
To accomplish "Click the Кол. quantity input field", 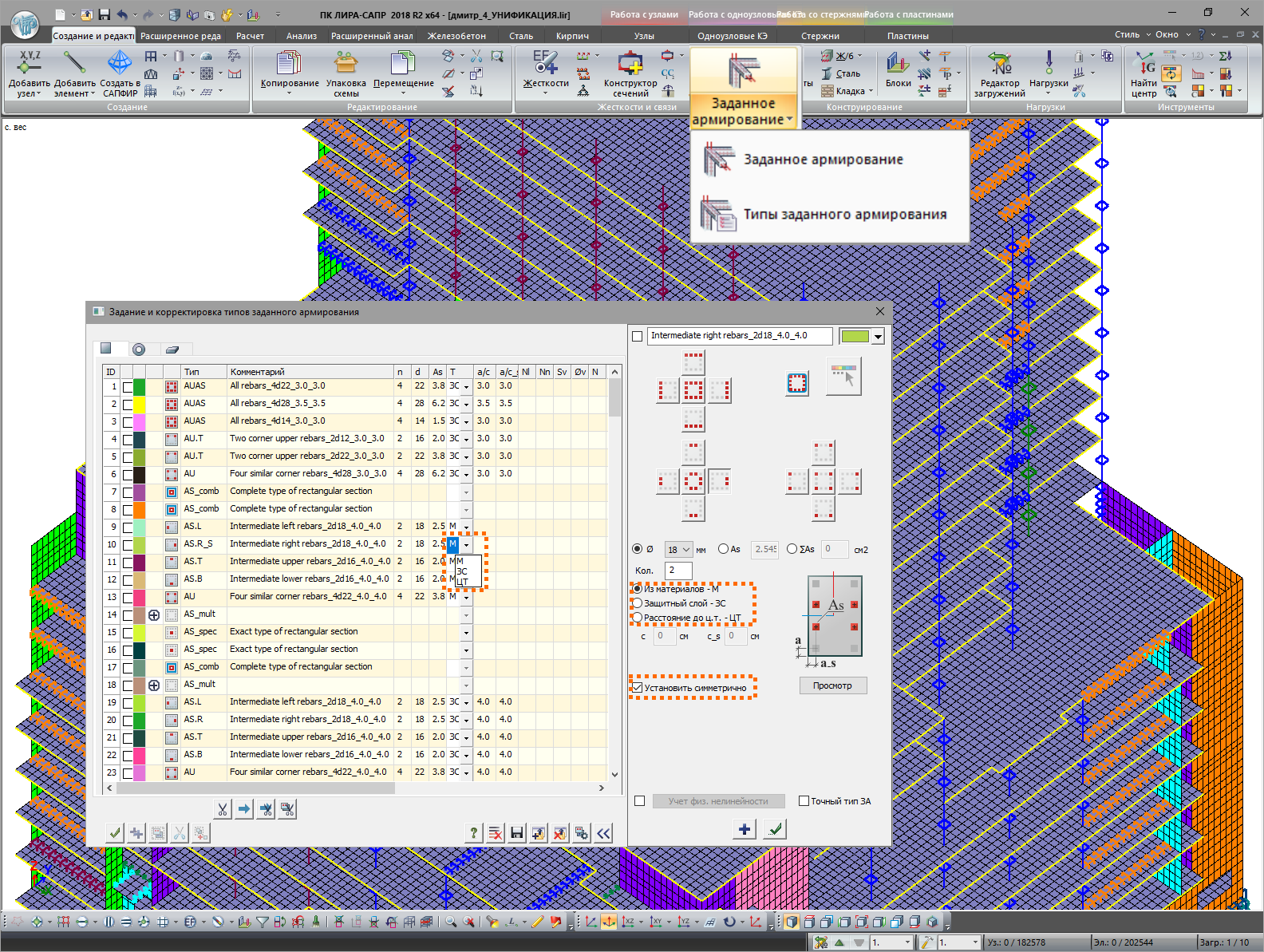I will point(678,570).
